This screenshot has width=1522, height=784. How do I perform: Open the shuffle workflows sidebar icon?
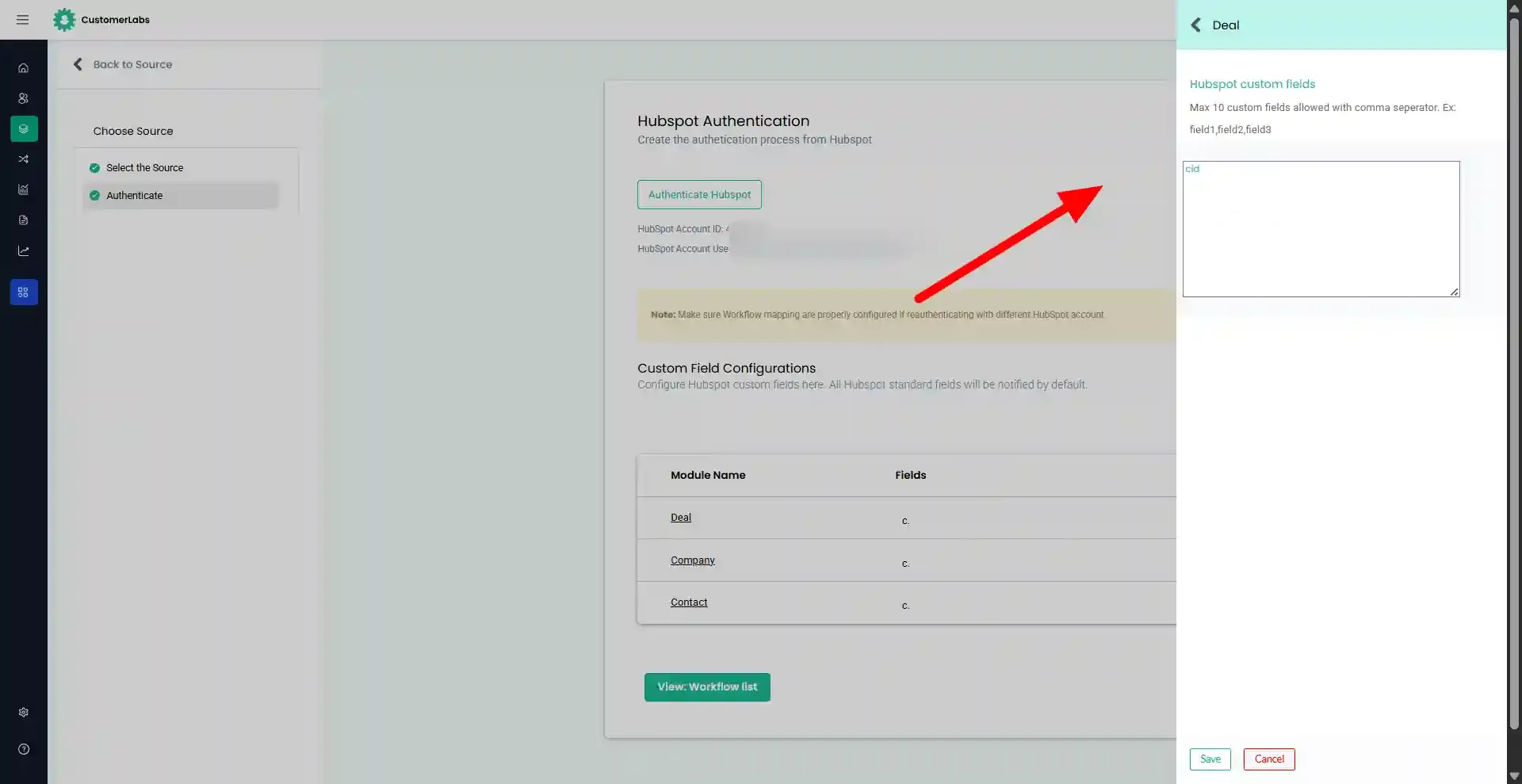[24, 159]
